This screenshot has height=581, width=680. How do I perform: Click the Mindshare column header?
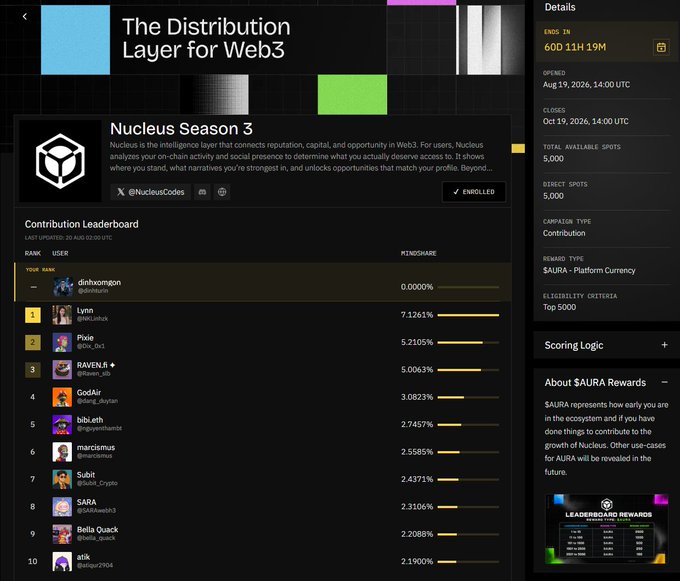point(418,253)
